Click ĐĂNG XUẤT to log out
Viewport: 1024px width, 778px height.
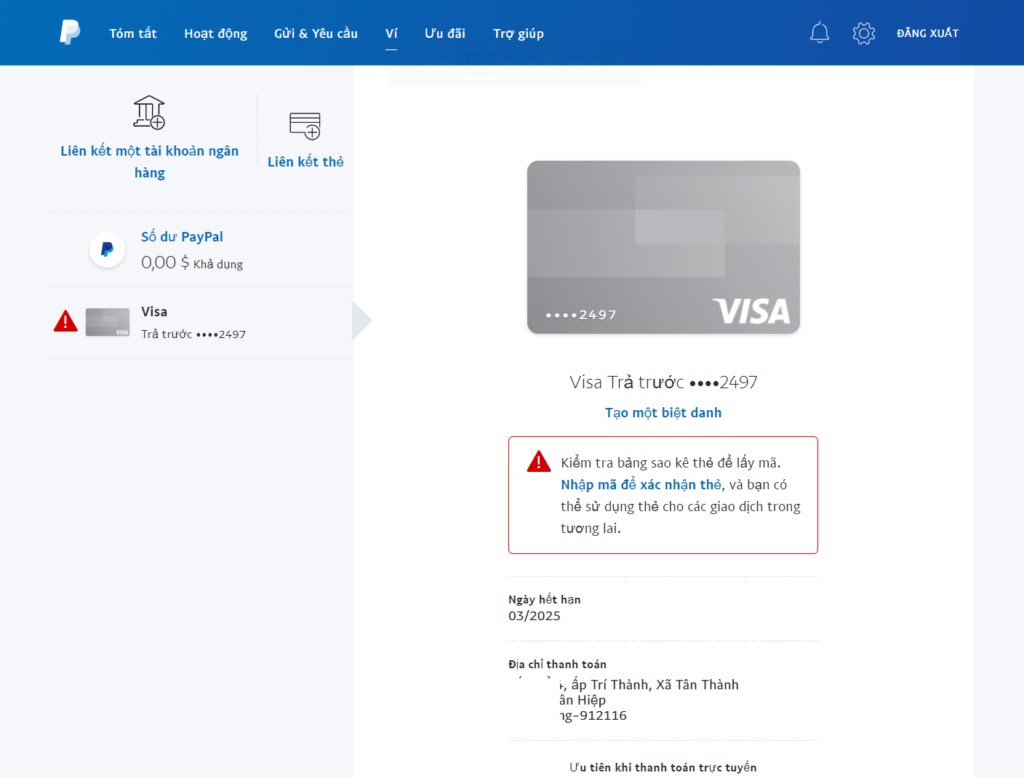point(927,34)
